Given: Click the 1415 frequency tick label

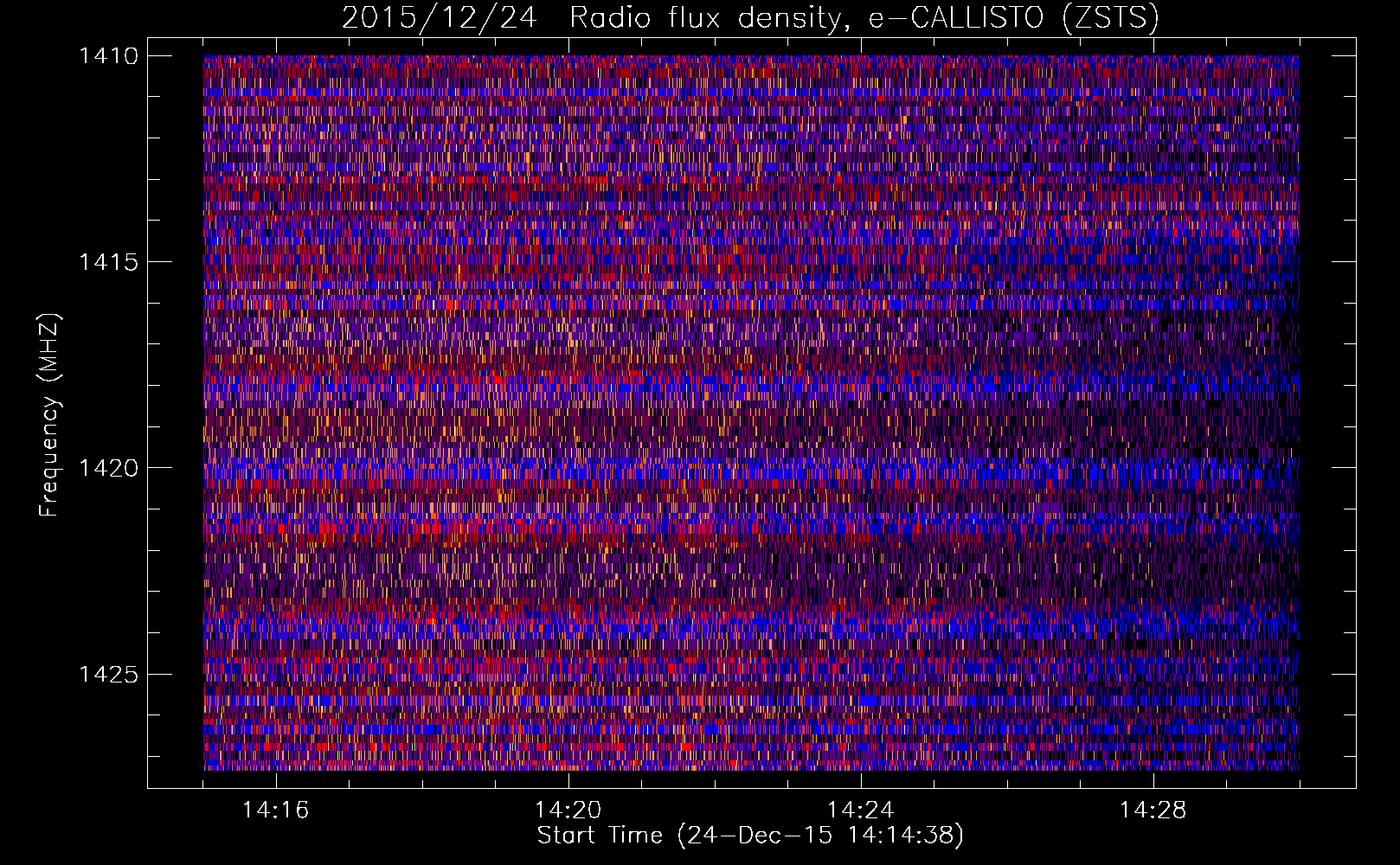Looking at the screenshot, I should [x=108, y=262].
